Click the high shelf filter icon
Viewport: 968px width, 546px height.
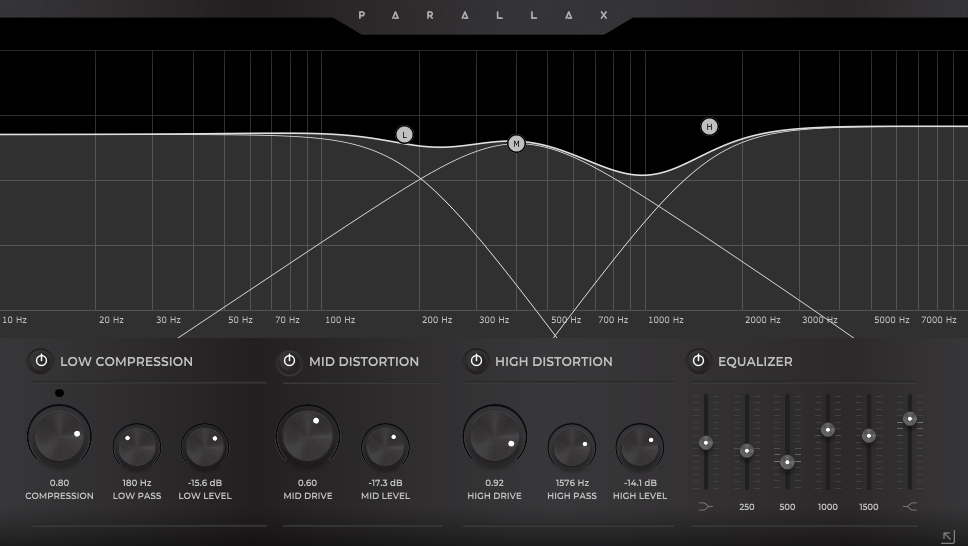tap(909, 507)
